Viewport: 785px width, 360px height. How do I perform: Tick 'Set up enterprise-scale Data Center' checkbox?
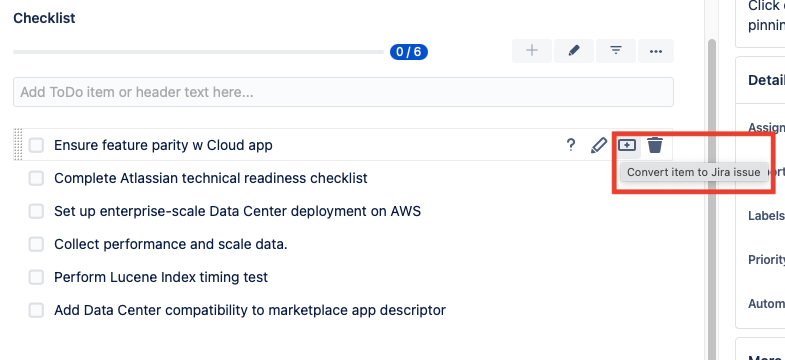coord(36,211)
